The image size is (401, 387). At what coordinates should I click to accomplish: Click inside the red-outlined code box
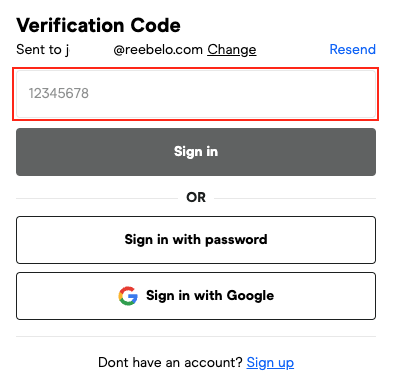pyautogui.click(x=196, y=94)
